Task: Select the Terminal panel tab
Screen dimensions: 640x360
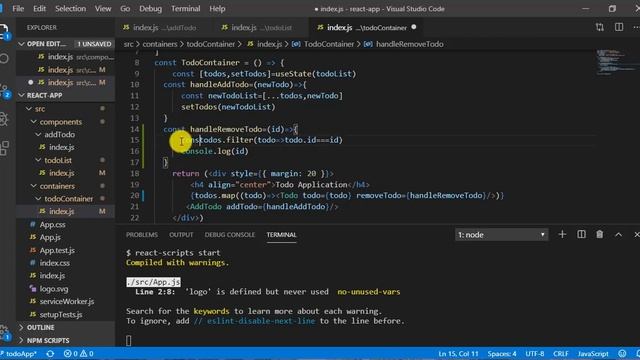Action: (281, 235)
